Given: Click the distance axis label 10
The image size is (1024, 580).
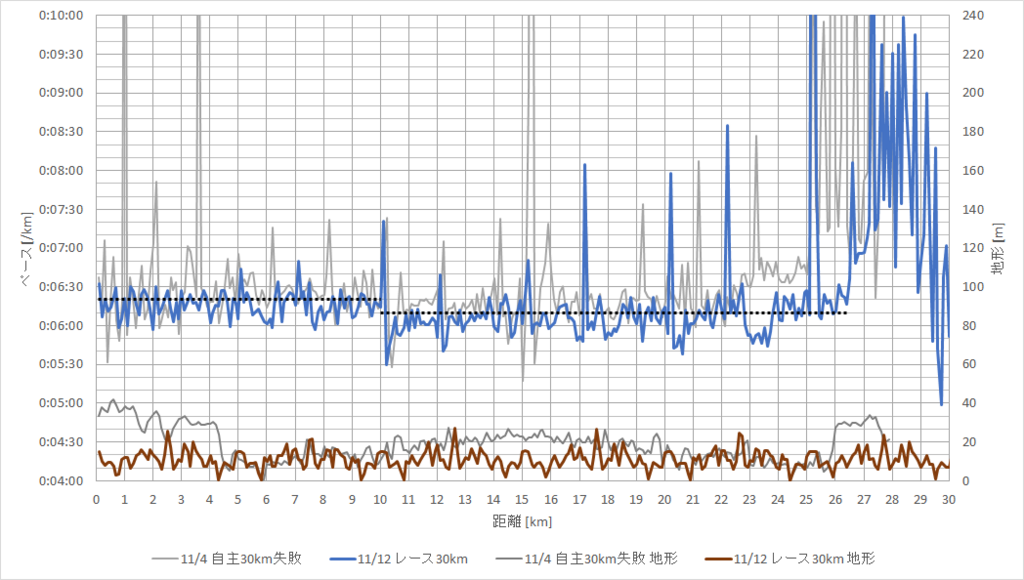Looking at the screenshot, I should (x=380, y=500).
